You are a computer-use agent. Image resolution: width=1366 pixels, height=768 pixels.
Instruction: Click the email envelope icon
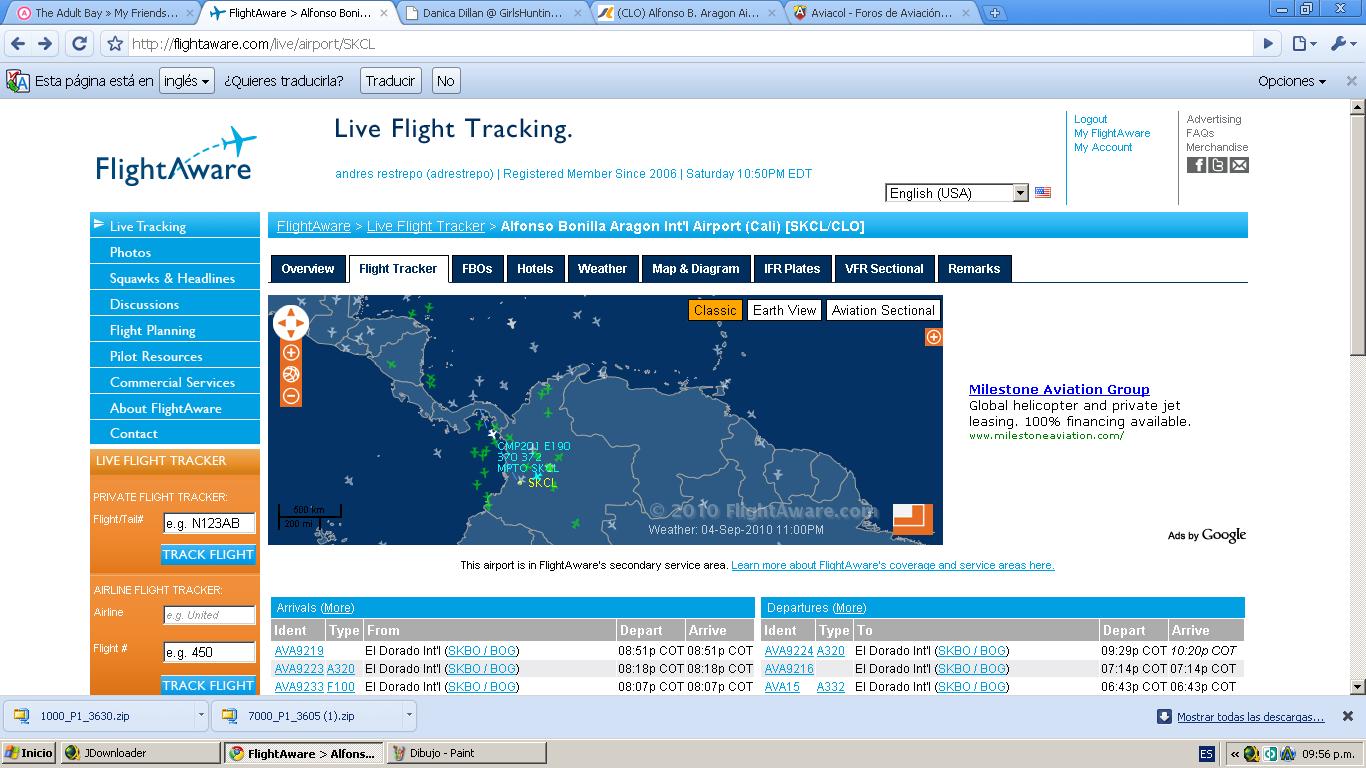pyautogui.click(x=1239, y=165)
